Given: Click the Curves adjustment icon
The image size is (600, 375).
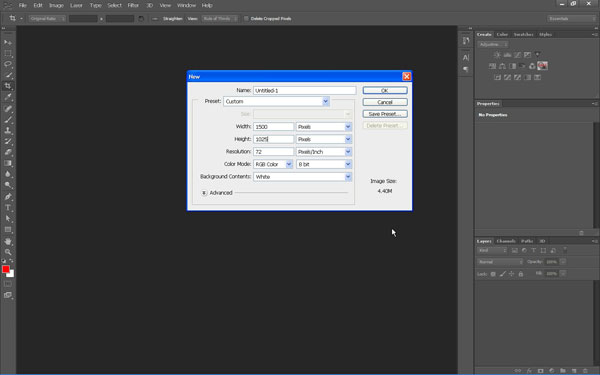Looking at the screenshot, I should coord(517,55).
